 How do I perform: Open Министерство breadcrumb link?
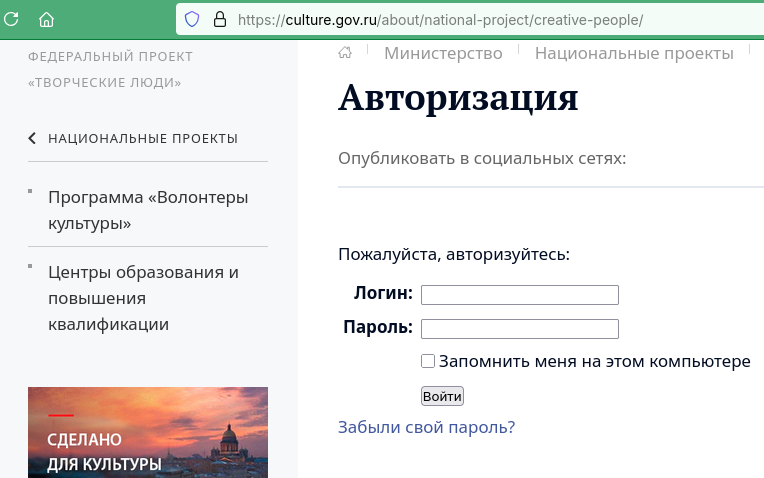[443, 53]
